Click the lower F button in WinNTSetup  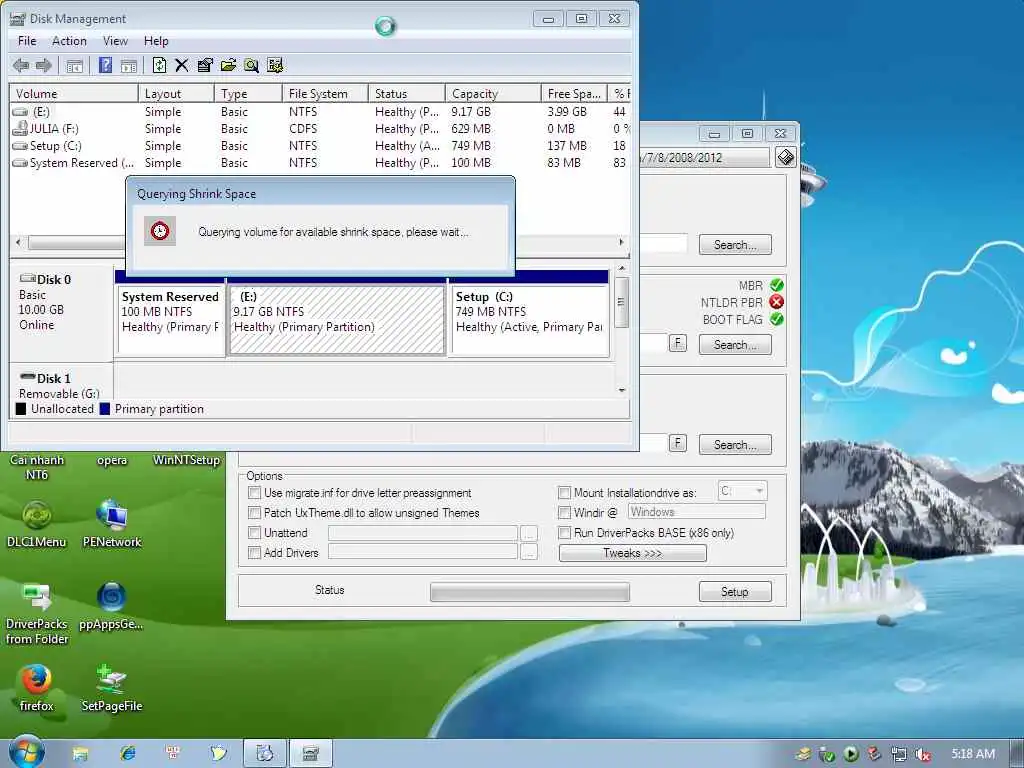[678, 443]
